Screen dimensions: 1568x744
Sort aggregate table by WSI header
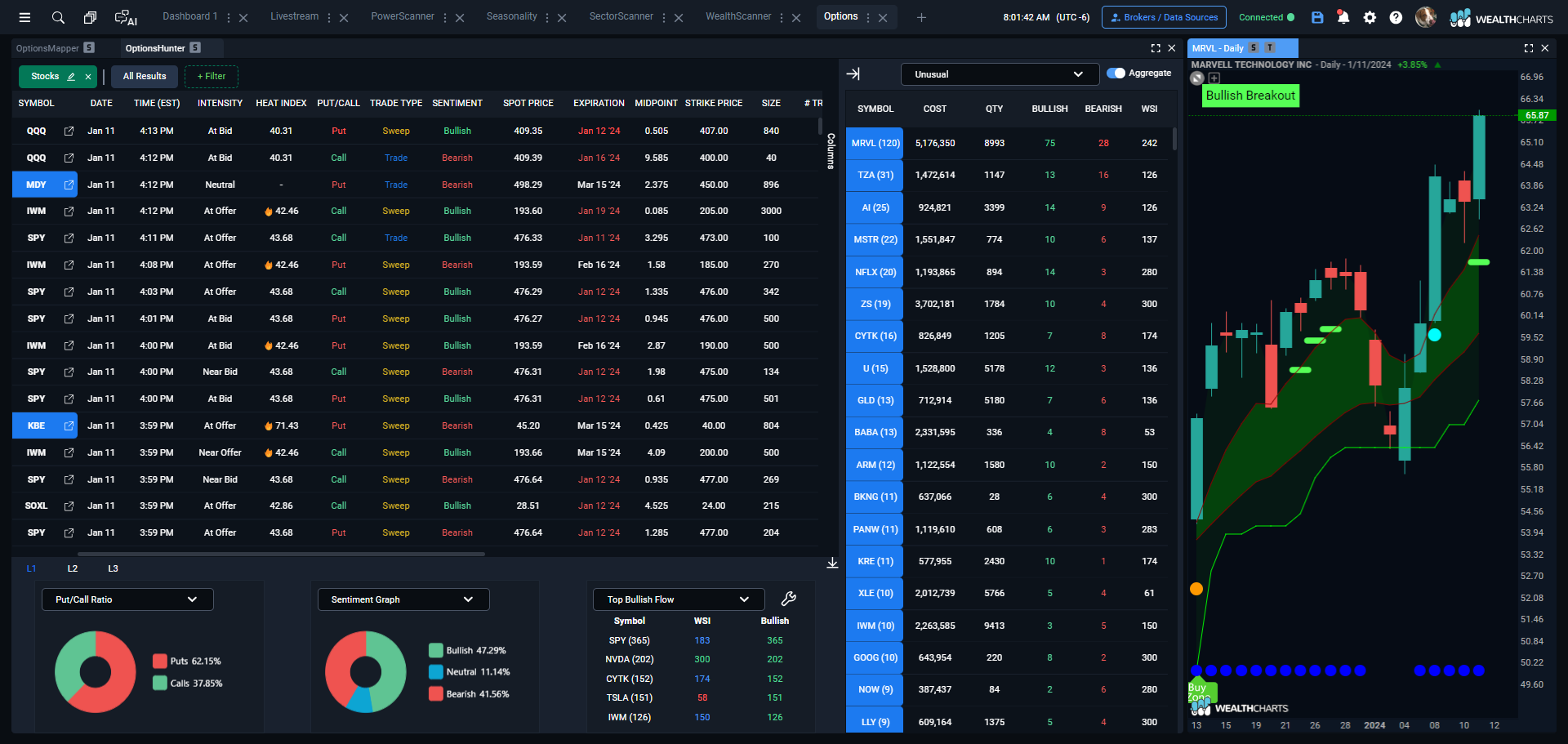pos(1149,109)
